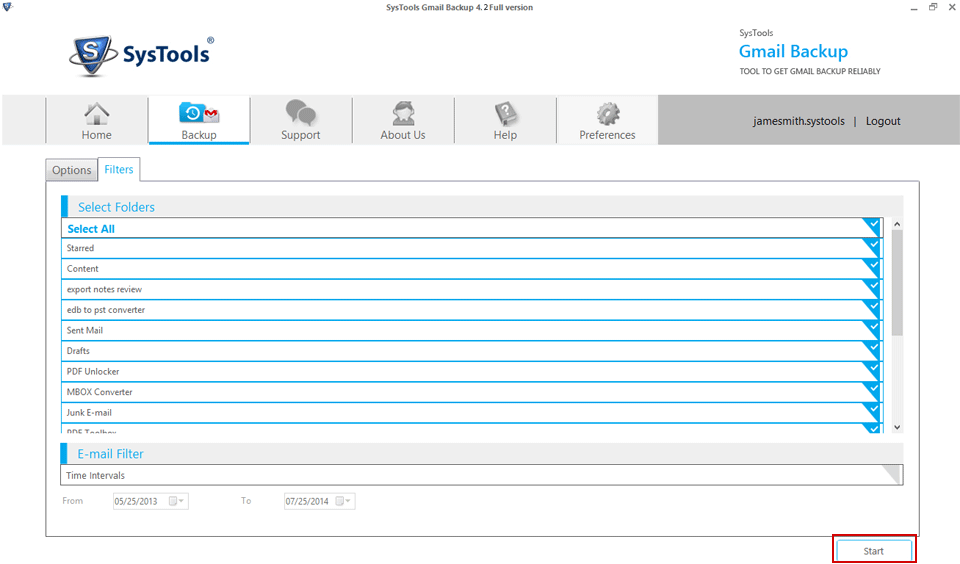The width and height of the screenshot is (960, 564).
Task: Open the Support chat bubbles icon
Action: pyautogui.click(x=301, y=113)
